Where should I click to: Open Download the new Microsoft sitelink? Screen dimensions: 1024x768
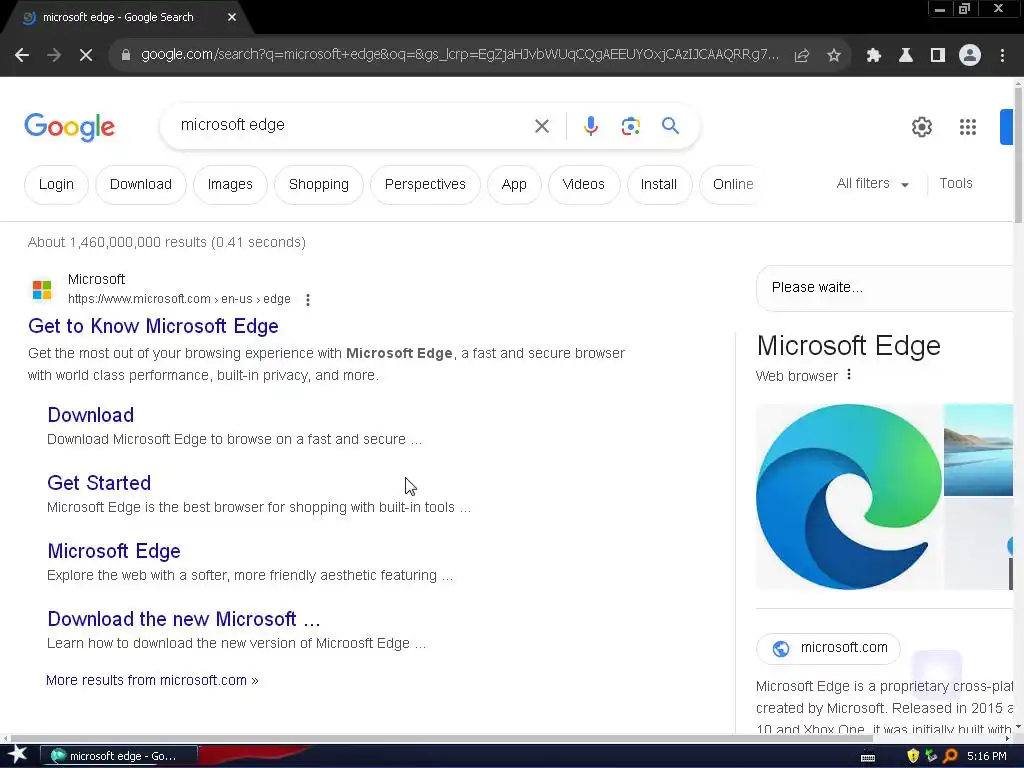click(x=184, y=619)
